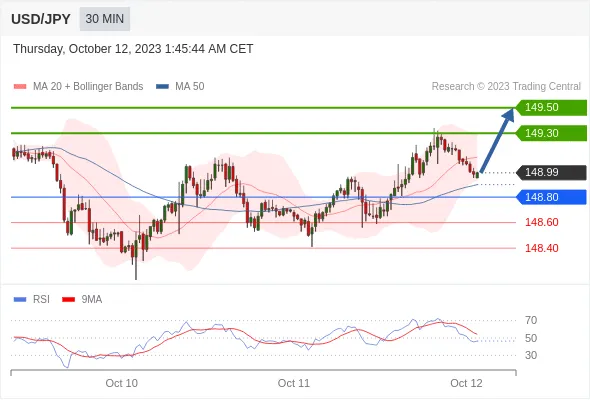The image size is (590, 400).
Task: Click the RSI 30 level label
Action: [x=531, y=355]
